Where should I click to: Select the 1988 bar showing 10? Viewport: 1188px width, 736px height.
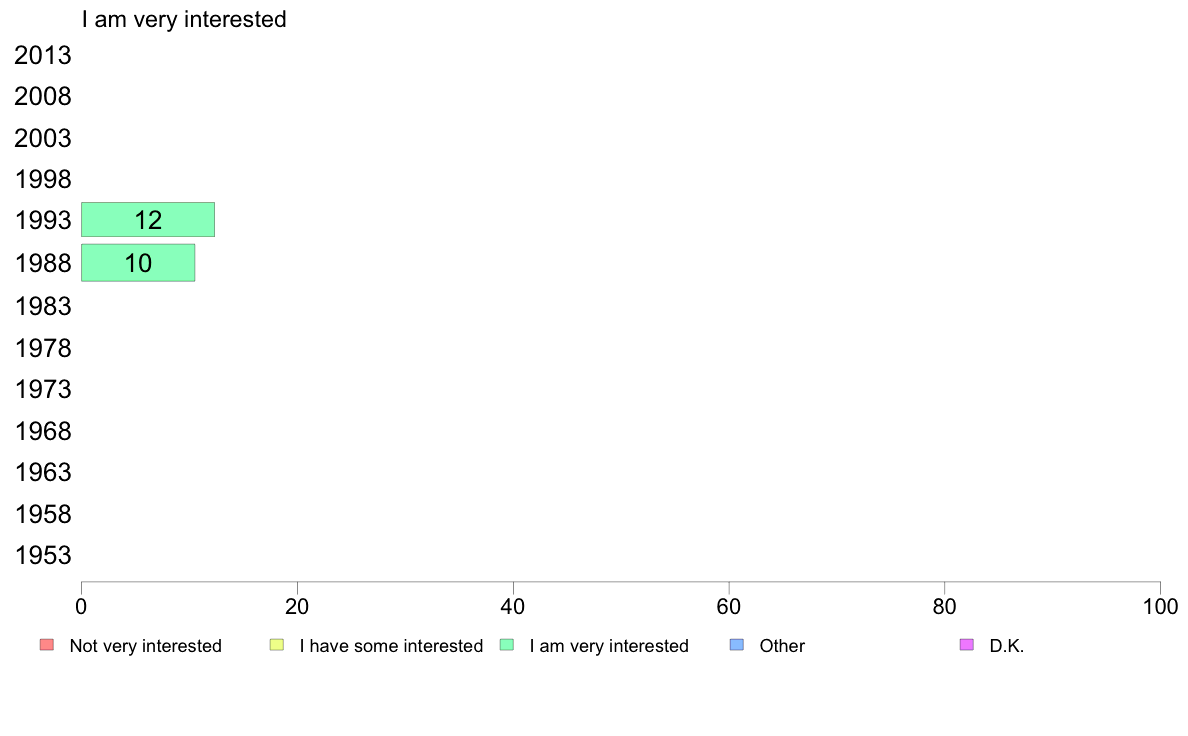coord(138,263)
